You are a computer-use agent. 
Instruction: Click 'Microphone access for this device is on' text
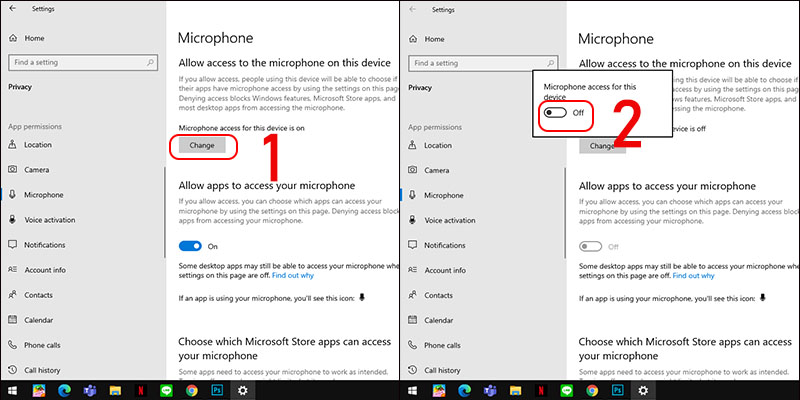pyautogui.click(x=242, y=128)
